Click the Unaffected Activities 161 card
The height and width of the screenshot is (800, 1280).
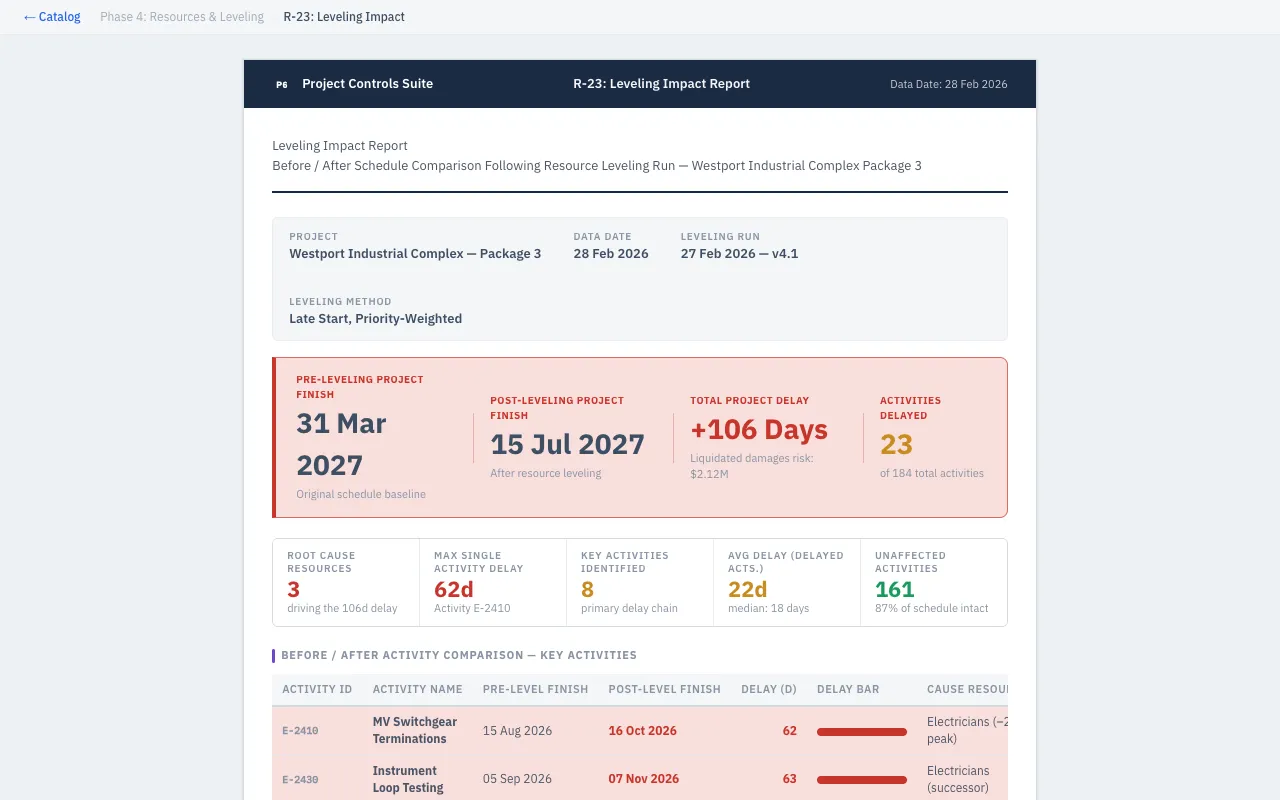pos(933,583)
